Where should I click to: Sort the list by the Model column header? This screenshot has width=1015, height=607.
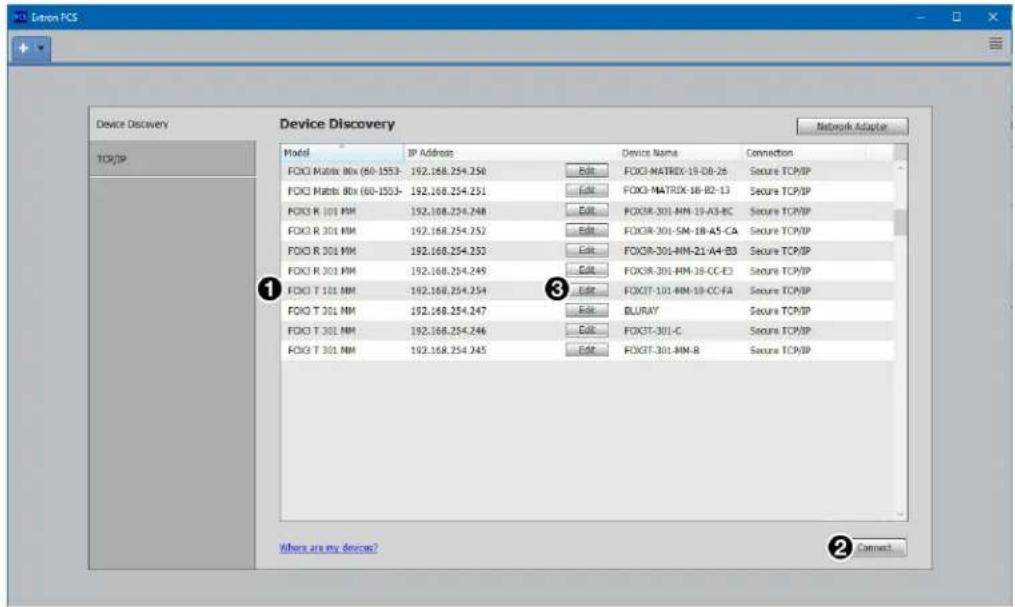pyautogui.click(x=342, y=153)
